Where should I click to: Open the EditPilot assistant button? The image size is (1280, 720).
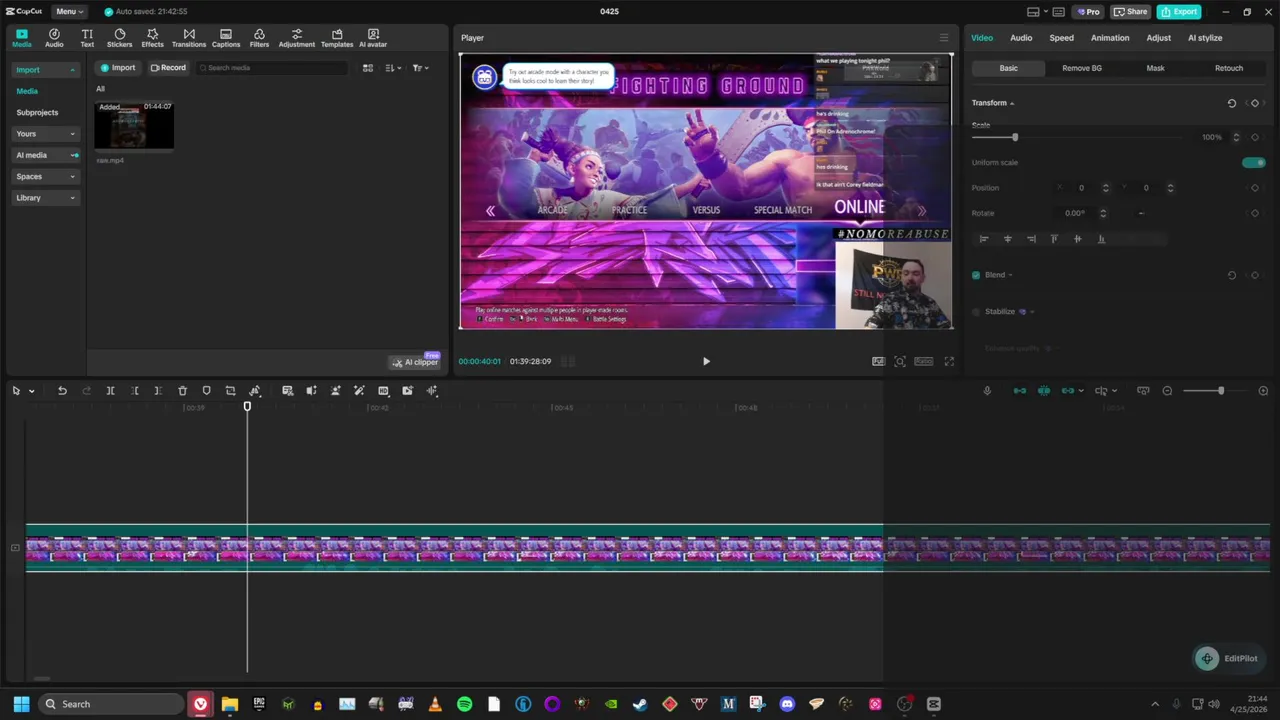tap(1228, 658)
